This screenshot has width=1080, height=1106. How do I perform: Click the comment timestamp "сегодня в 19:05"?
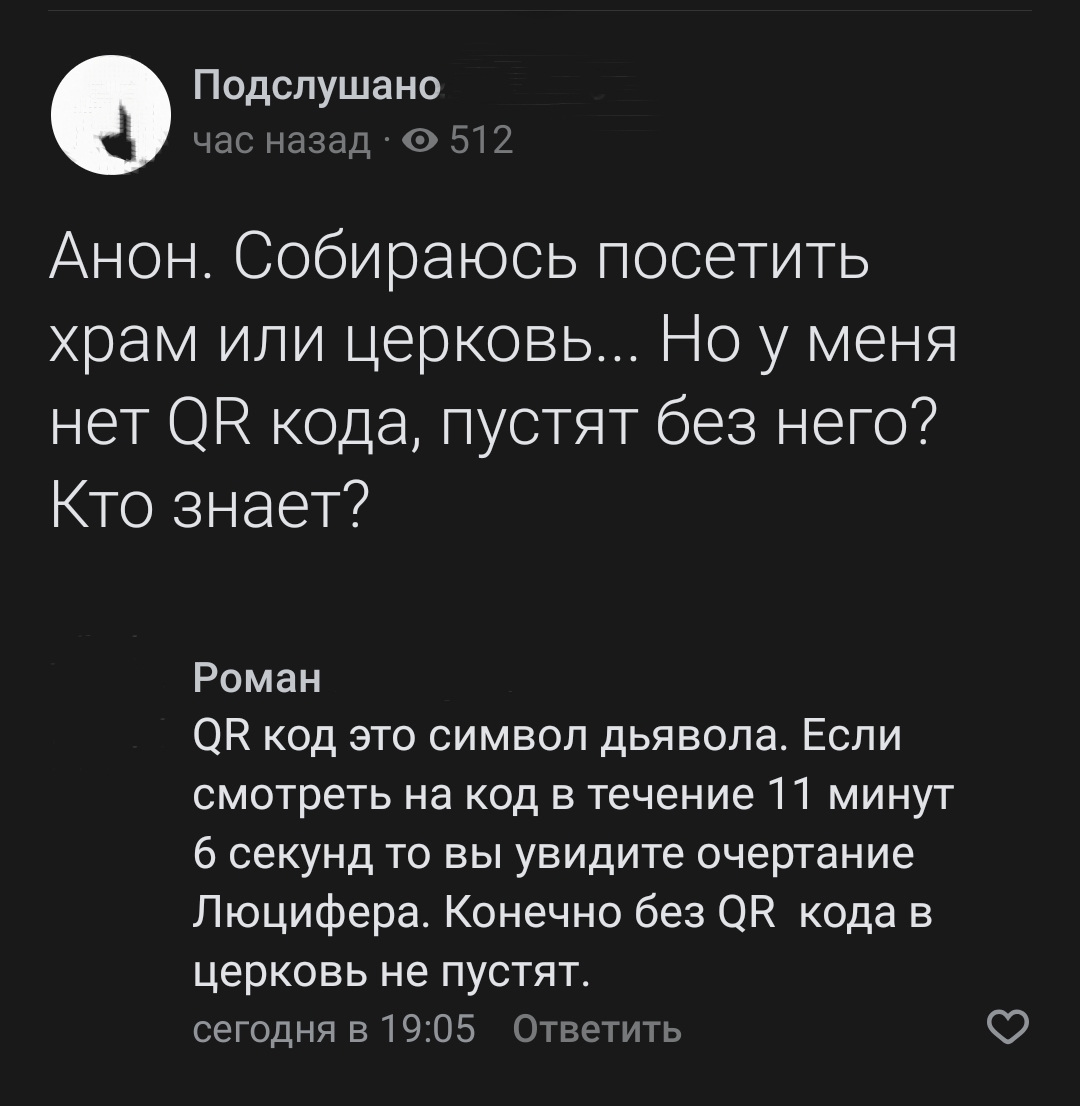pyautogui.click(x=334, y=1028)
